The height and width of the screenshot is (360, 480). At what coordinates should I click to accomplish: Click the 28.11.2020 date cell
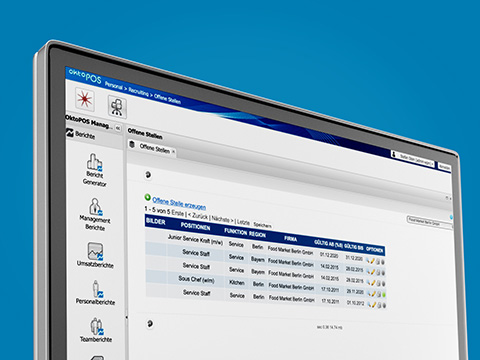pos(355,291)
